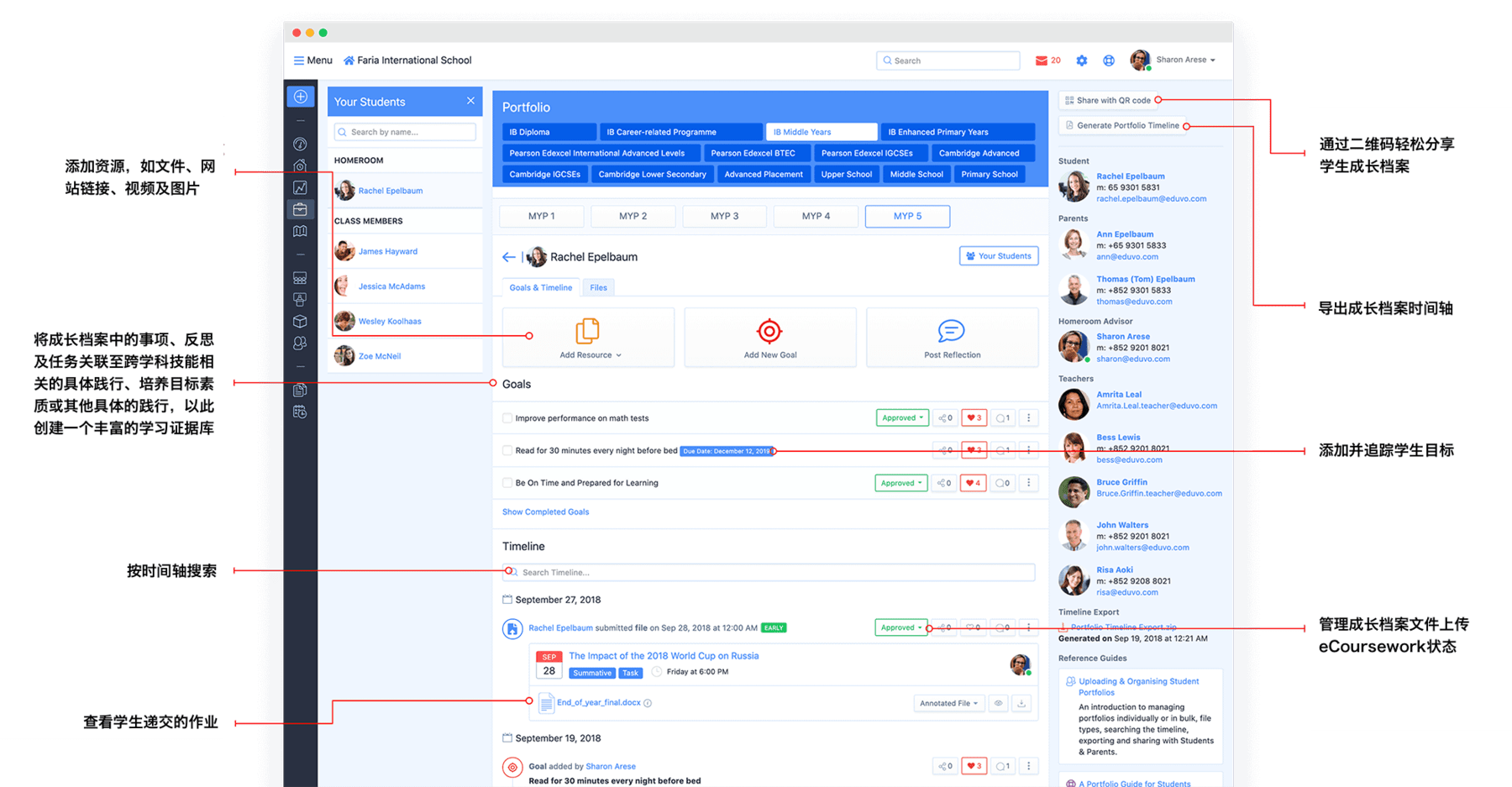Image resolution: width=1512 pixels, height=787 pixels.
Task: Select student Zoe McNeil
Action: (379, 356)
